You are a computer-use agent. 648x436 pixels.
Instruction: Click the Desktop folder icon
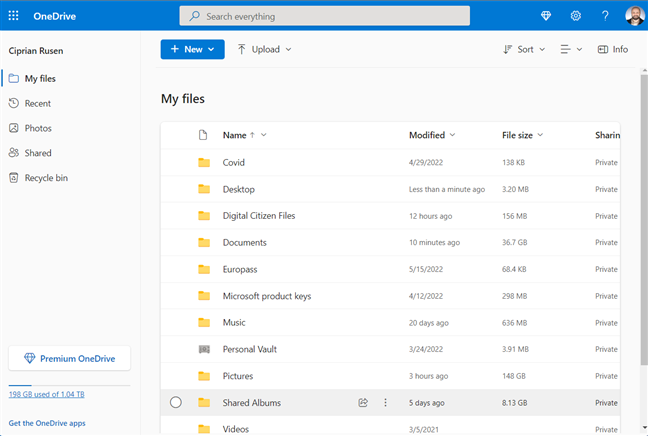(204, 189)
